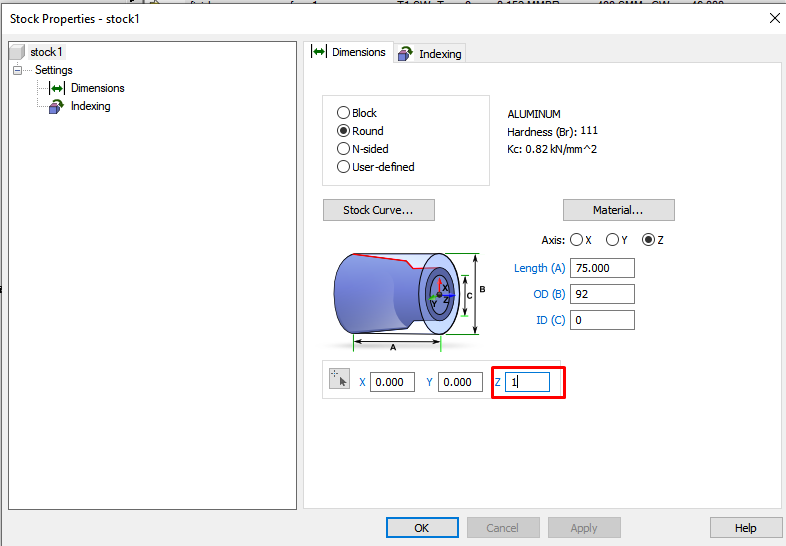Choose the N-sided stock shape
Image resolution: width=786 pixels, height=546 pixels.
[343, 149]
